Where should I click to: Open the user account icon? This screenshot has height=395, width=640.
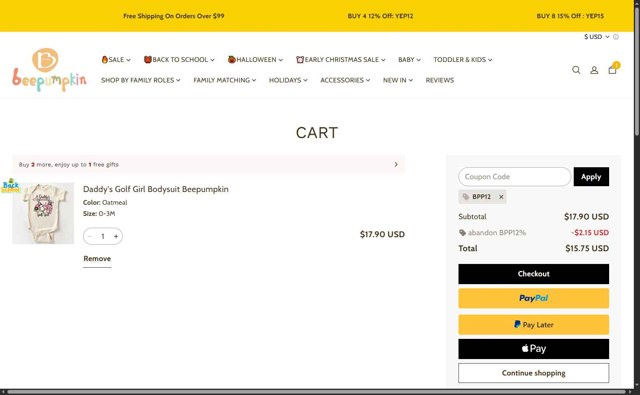pyautogui.click(x=594, y=70)
